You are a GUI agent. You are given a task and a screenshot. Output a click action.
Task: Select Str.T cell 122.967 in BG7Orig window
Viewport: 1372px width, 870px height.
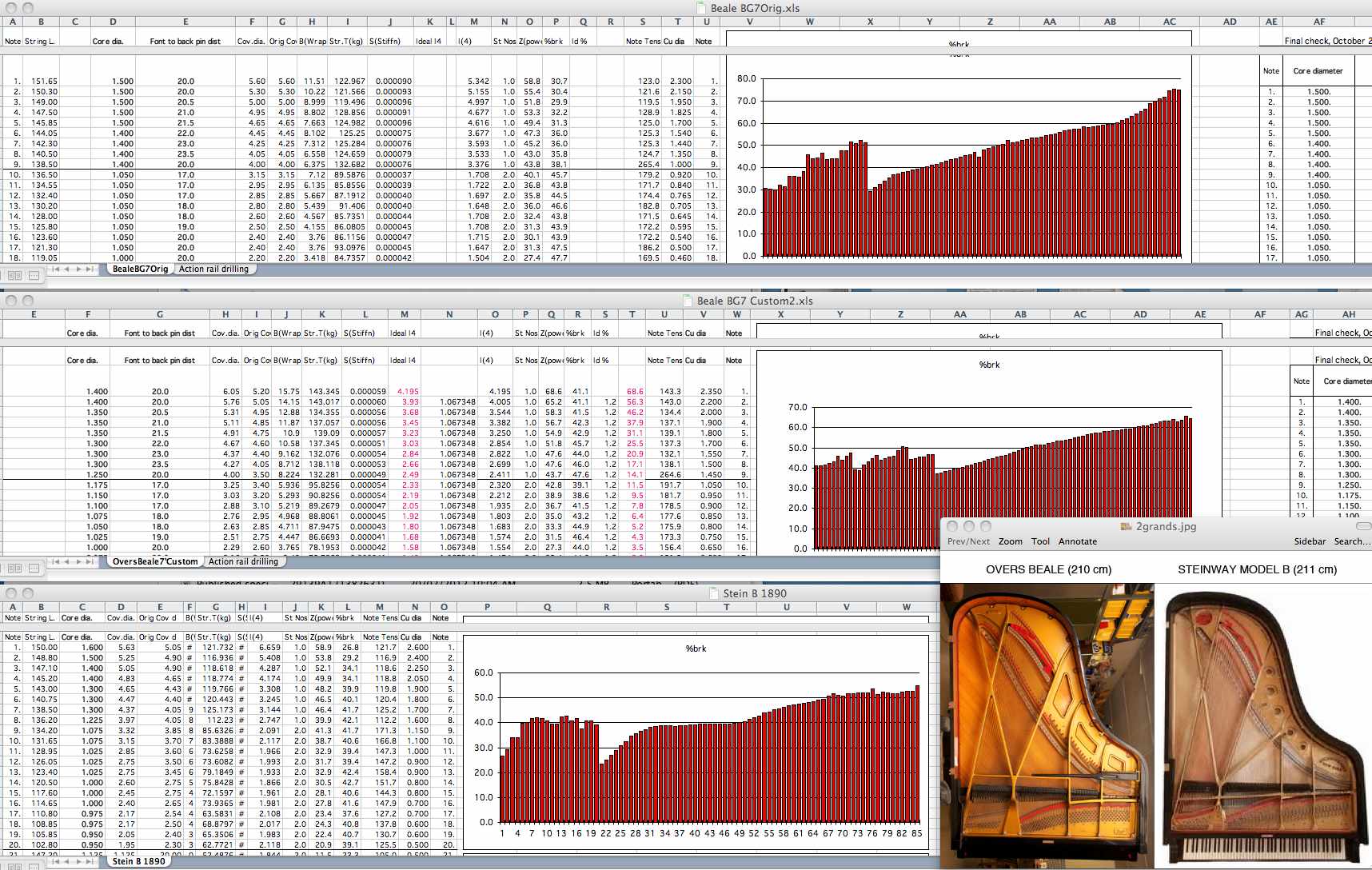[348, 81]
